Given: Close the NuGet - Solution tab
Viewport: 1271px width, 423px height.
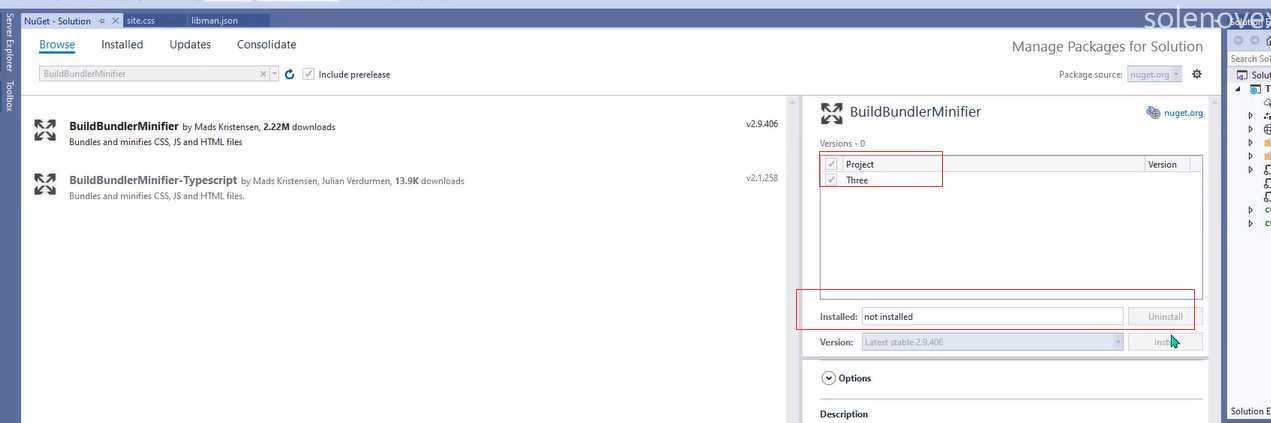Looking at the screenshot, I should [116, 21].
